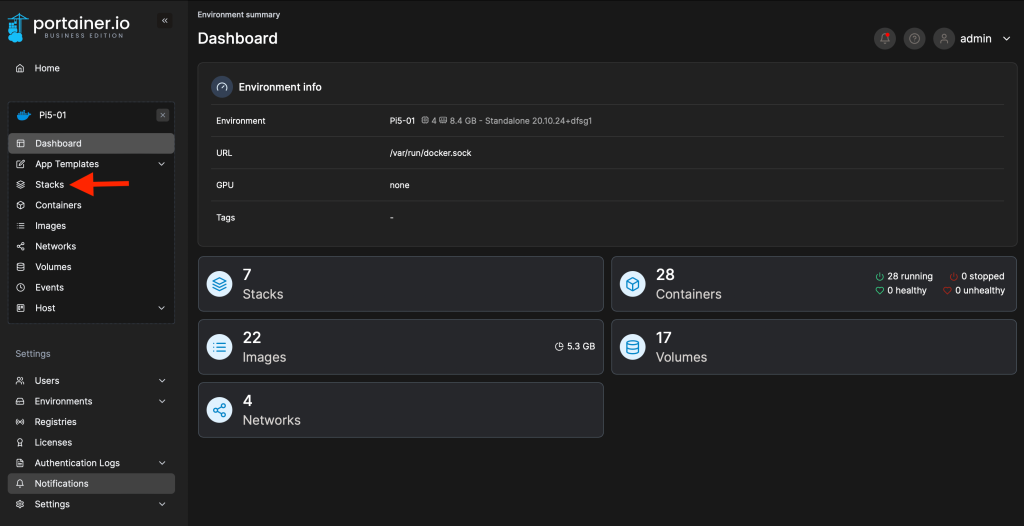Open the Registries settings page
Screen dimensions: 1024x526
pyautogui.click(x=55, y=422)
